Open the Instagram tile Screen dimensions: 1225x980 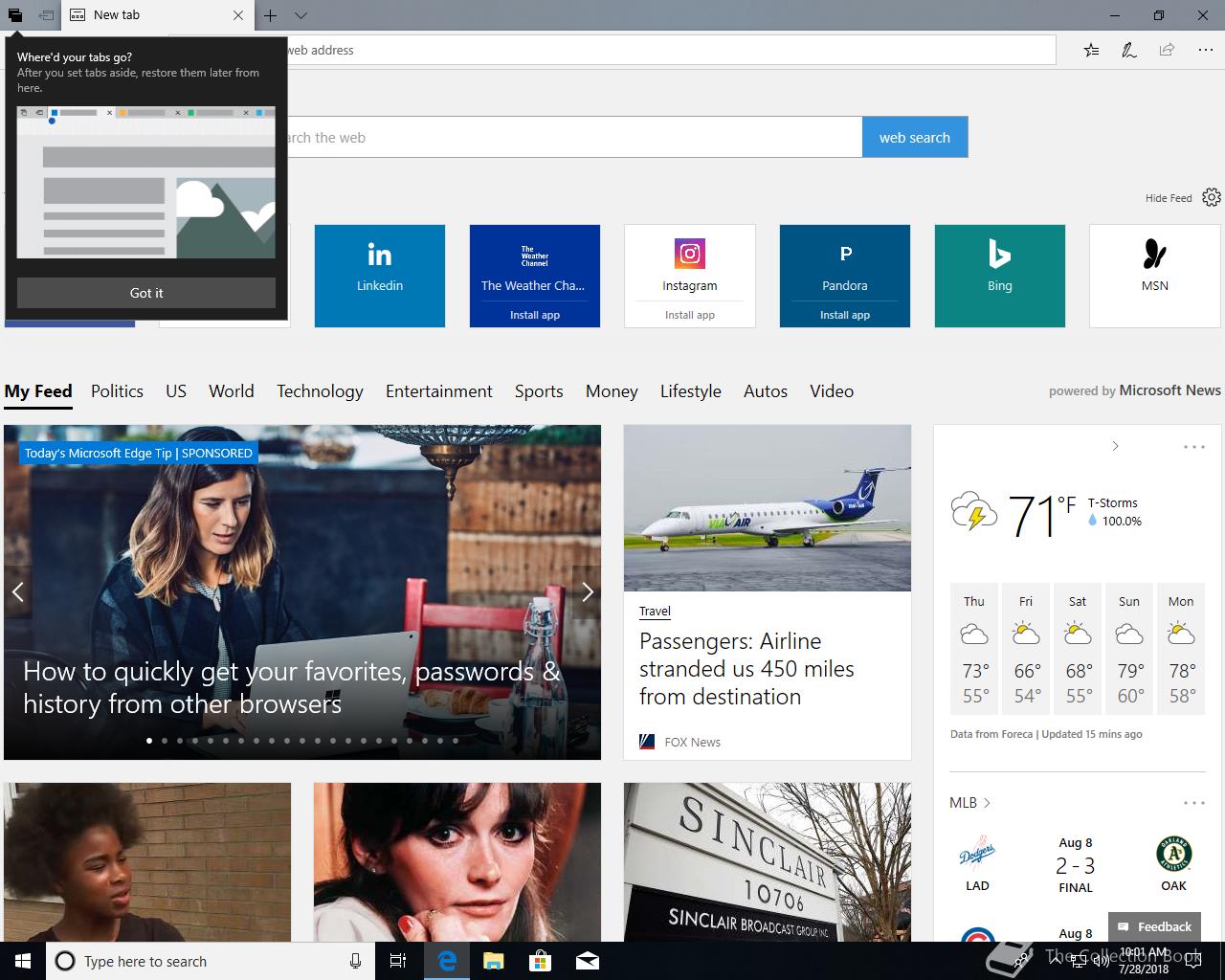[690, 264]
